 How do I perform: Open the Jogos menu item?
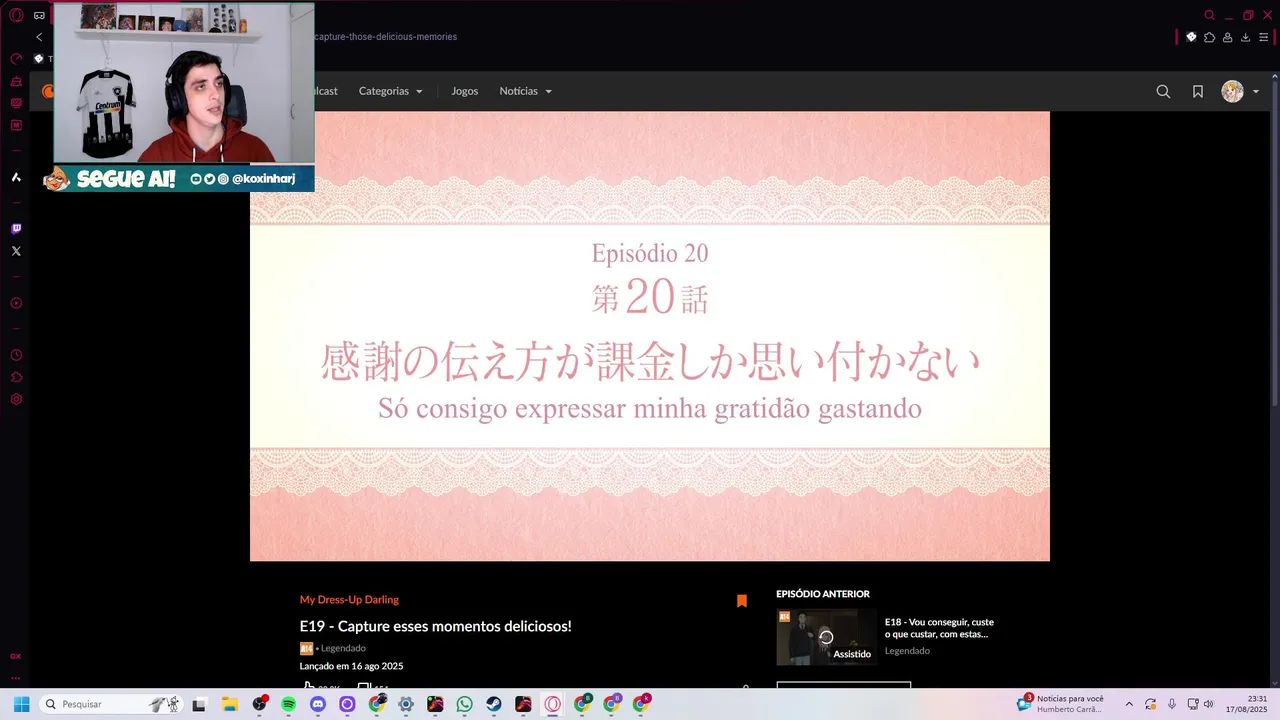tap(464, 91)
